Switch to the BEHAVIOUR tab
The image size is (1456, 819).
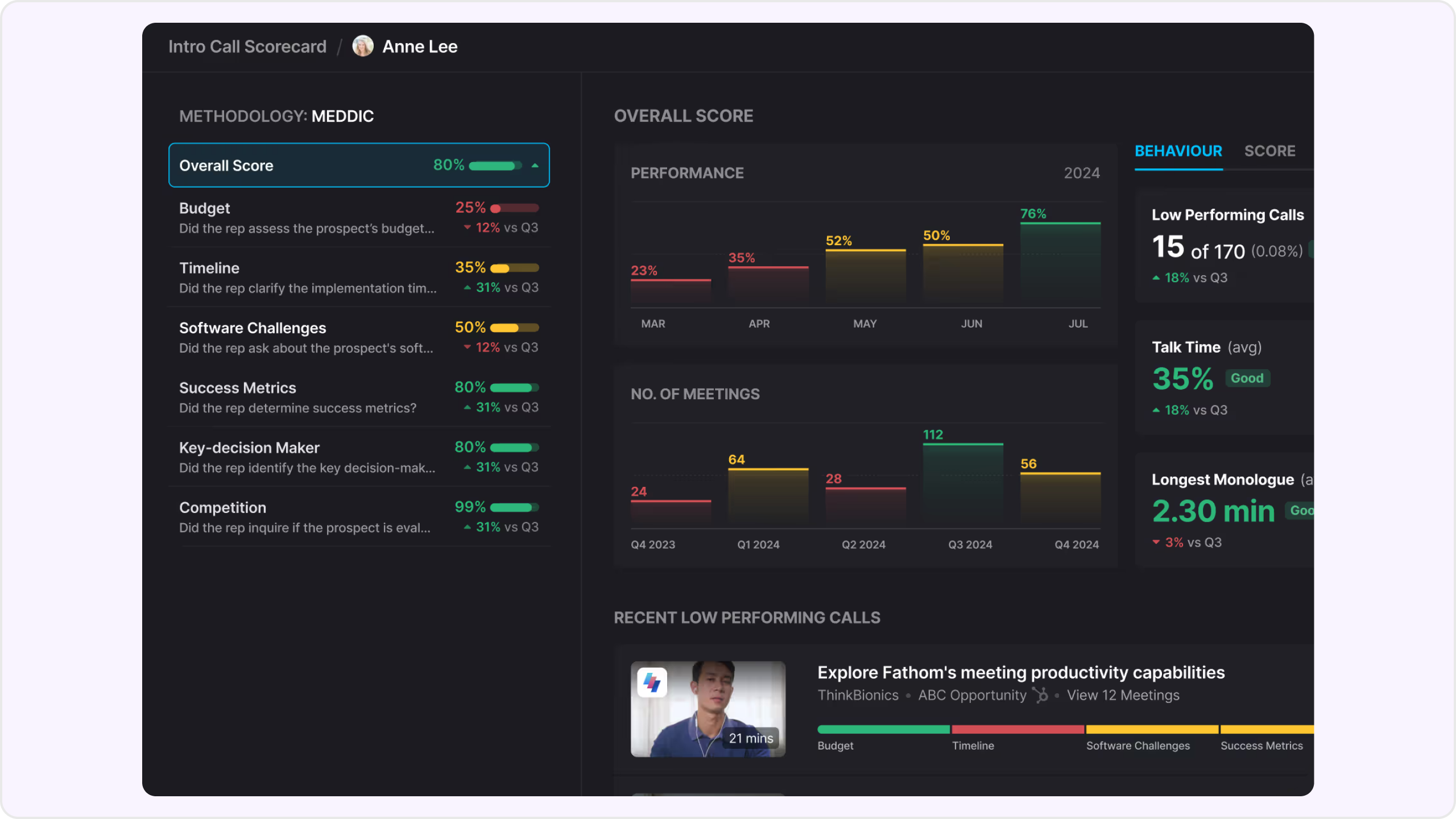coord(1178,151)
